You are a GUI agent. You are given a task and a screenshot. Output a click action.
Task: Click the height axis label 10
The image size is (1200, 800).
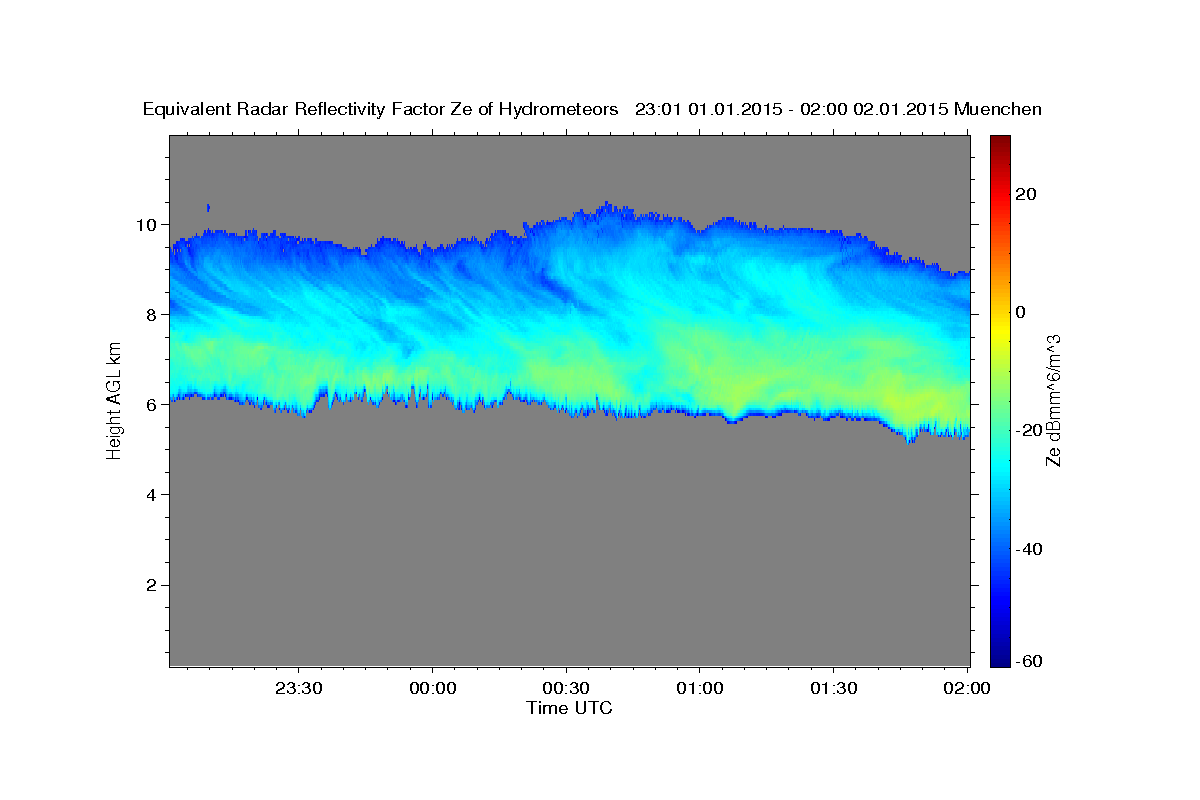(x=149, y=224)
